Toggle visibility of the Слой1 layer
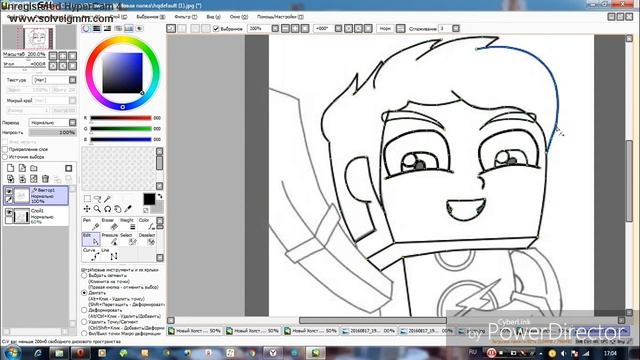The height and width of the screenshot is (360, 640). pyautogui.click(x=9, y=212)
